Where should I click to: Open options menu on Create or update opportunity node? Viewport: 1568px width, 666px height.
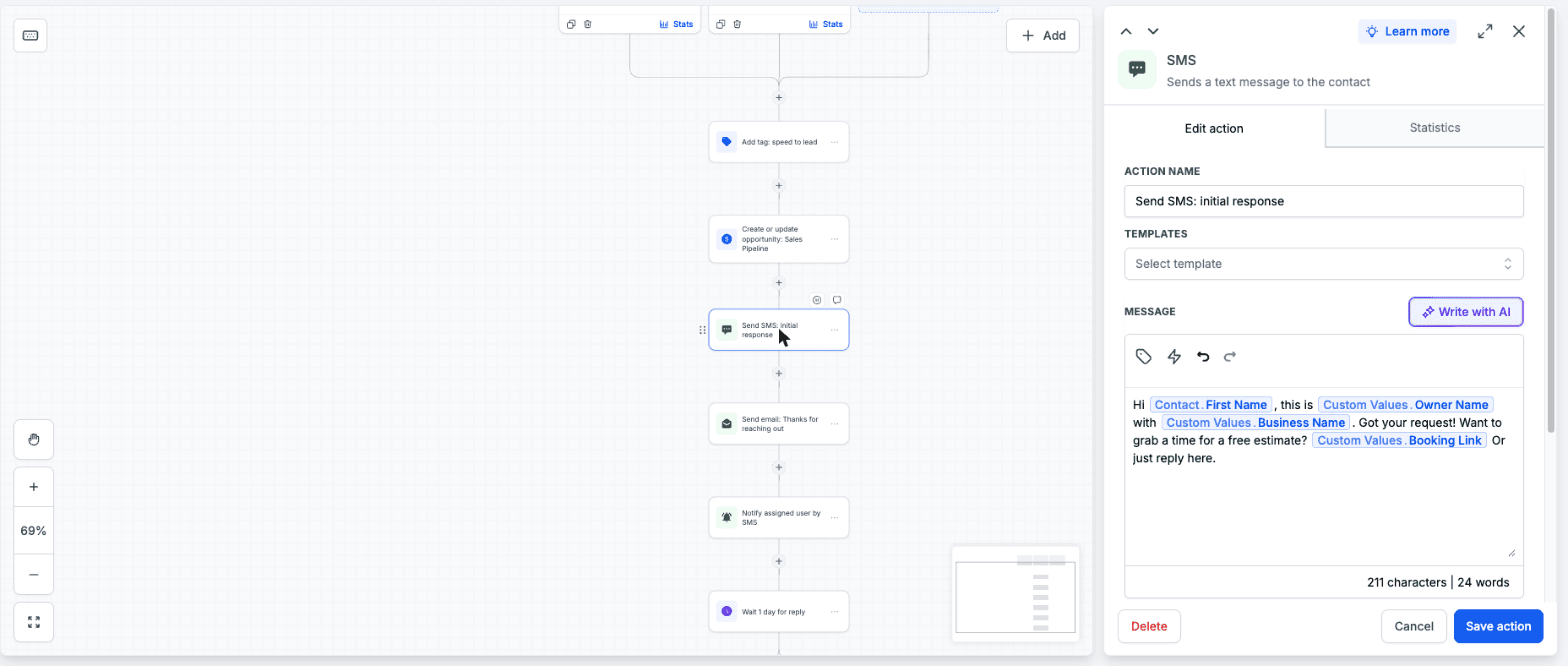coord(834,239)
